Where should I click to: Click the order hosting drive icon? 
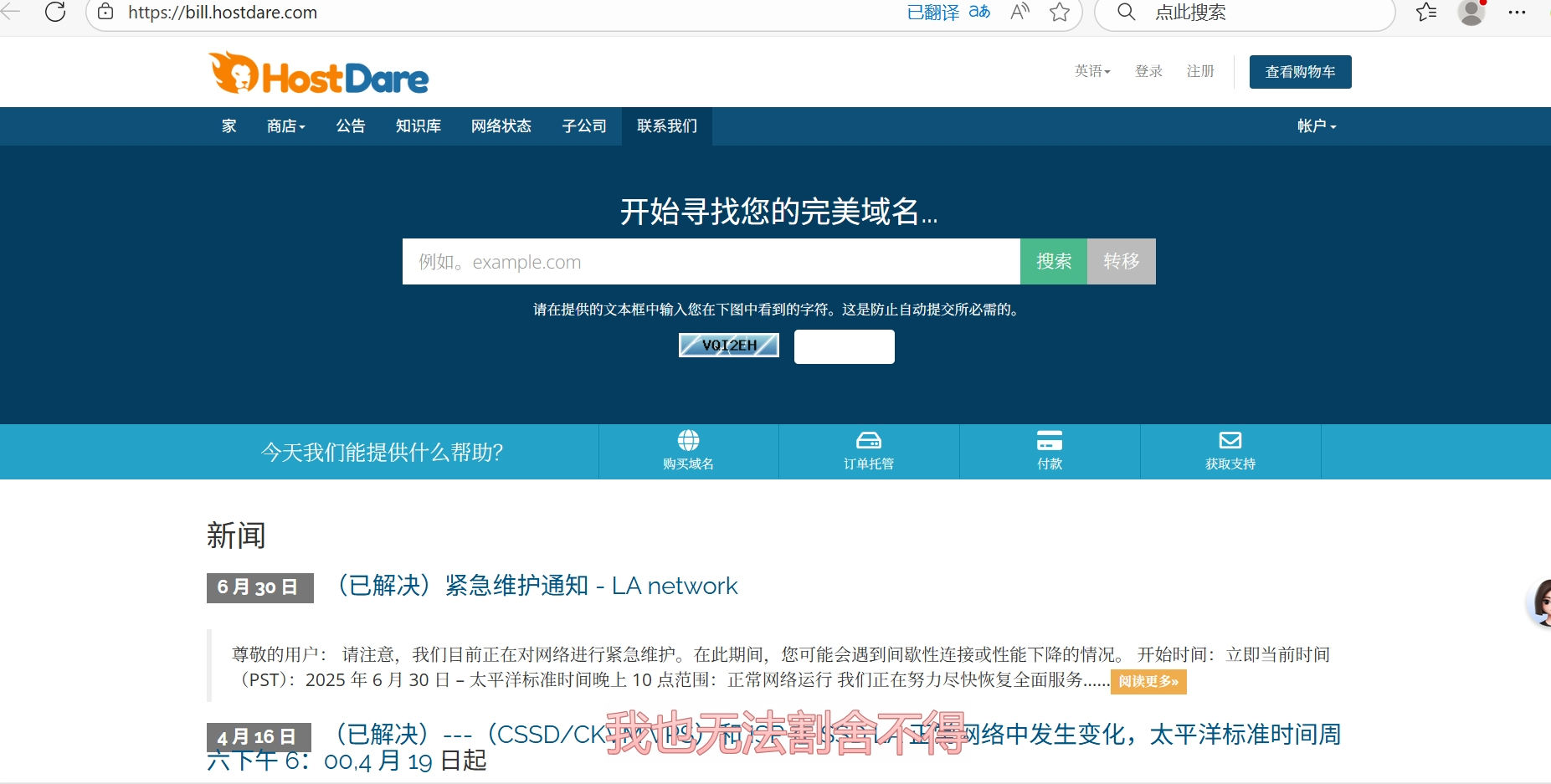pos(869,440)
